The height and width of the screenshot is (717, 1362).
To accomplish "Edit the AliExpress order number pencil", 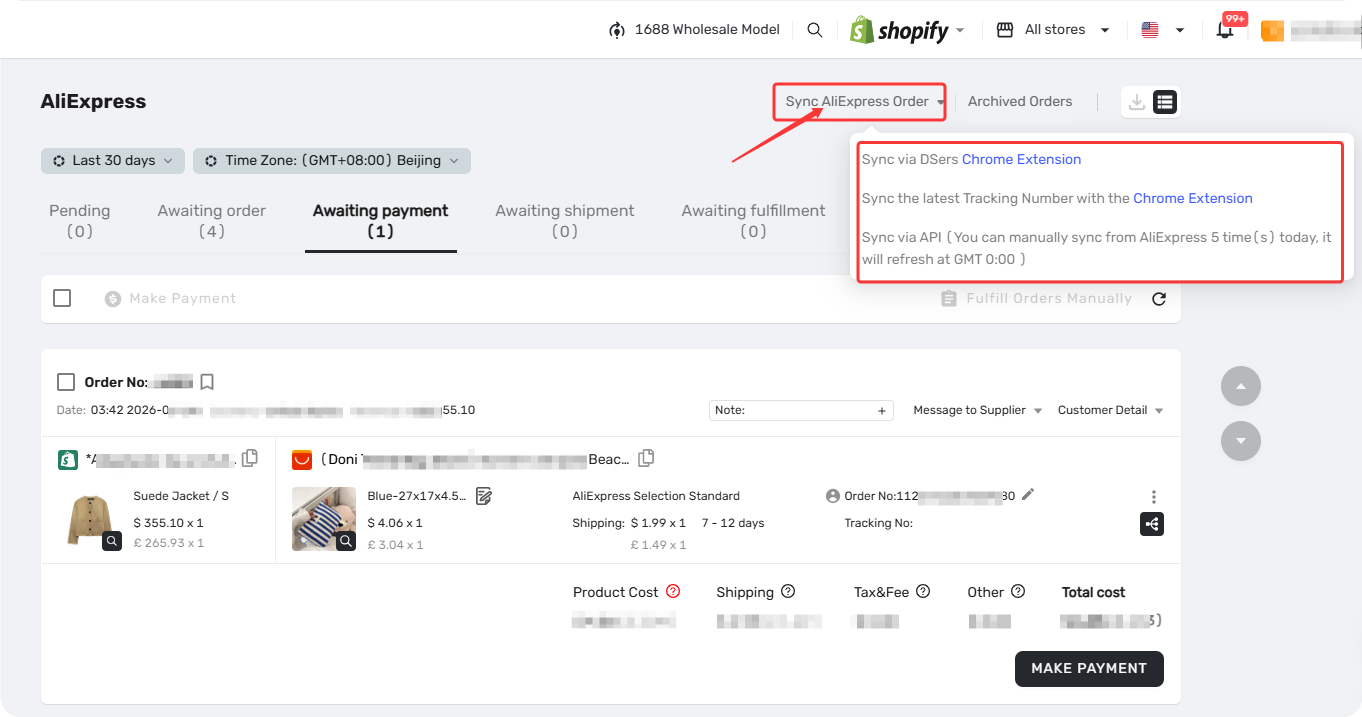I will [x=1028, y=494].
